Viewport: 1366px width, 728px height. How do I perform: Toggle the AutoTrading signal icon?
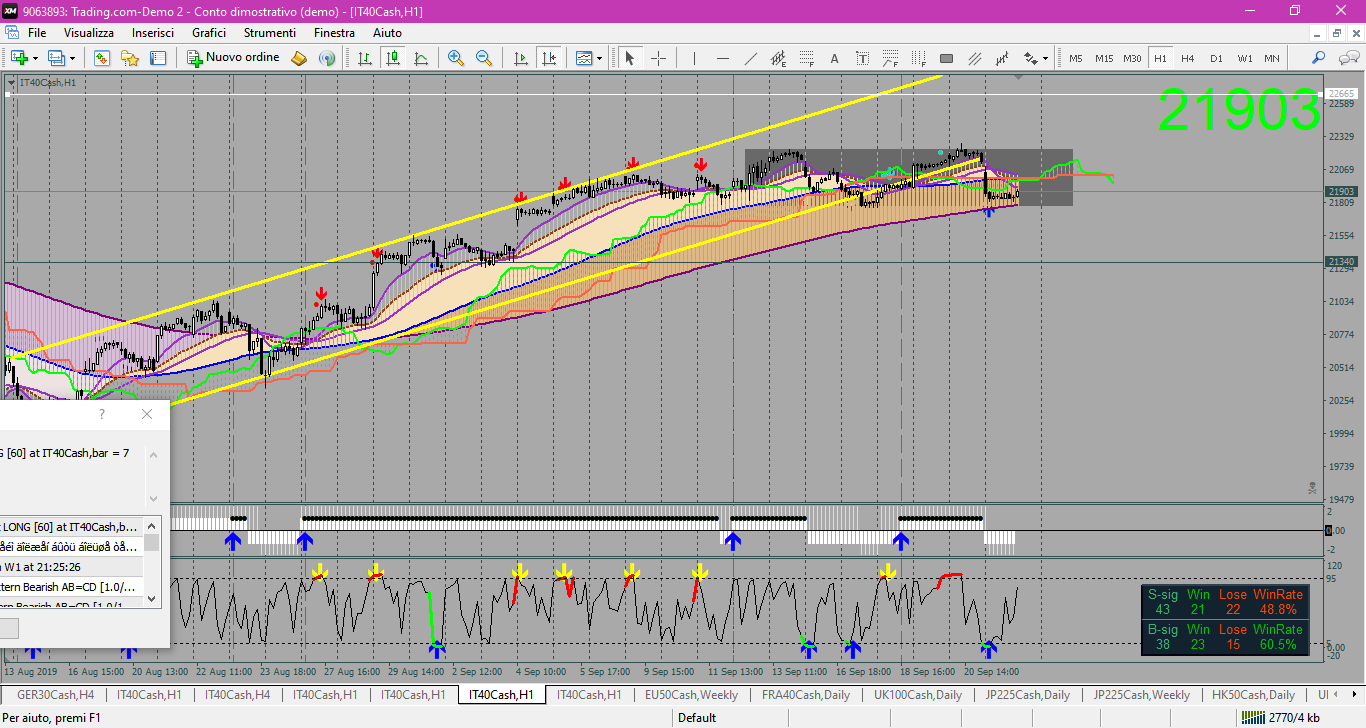pos(326,58)
